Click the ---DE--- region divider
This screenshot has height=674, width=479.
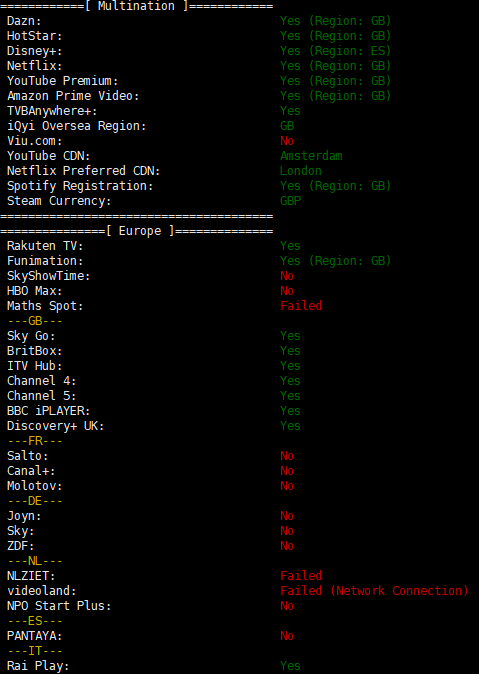(35, 501)
